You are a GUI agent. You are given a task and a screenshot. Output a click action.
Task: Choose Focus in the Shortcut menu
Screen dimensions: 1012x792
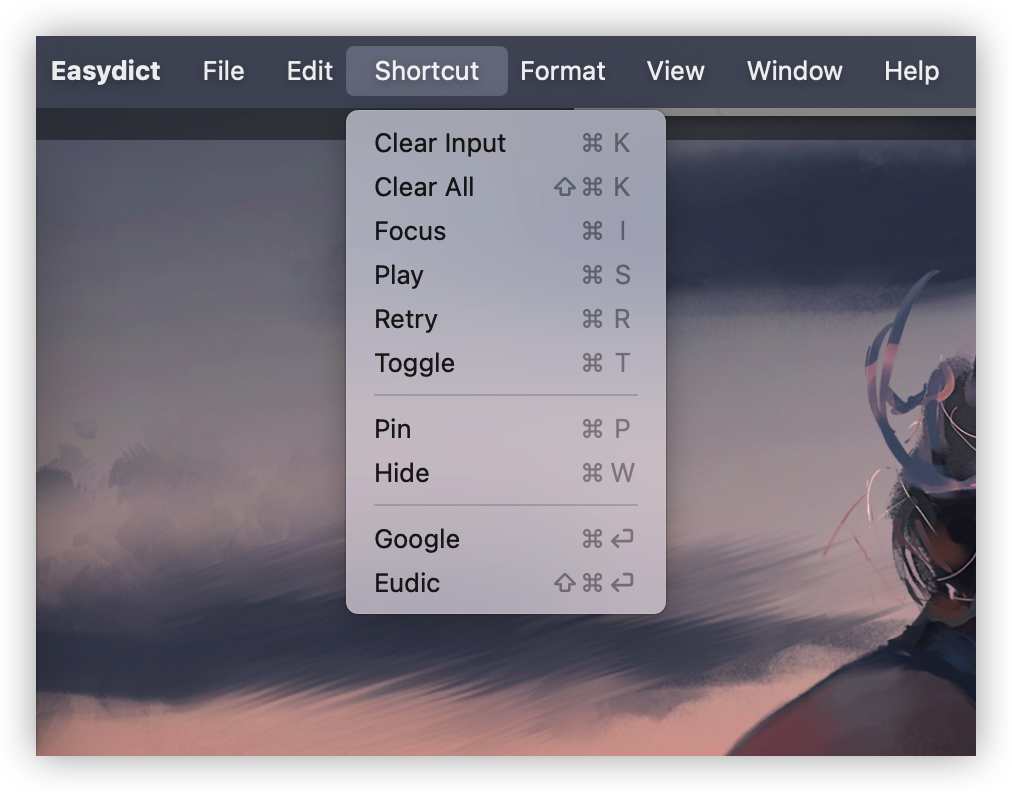pos(506,231)
